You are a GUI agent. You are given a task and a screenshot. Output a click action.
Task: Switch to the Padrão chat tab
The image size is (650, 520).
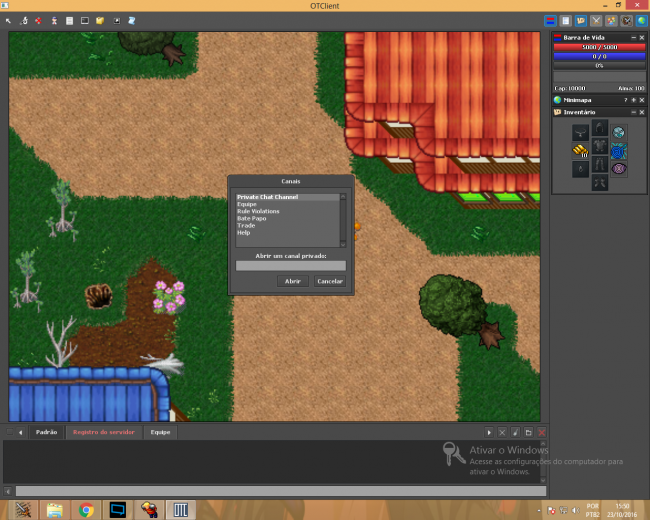pos(46,432)
